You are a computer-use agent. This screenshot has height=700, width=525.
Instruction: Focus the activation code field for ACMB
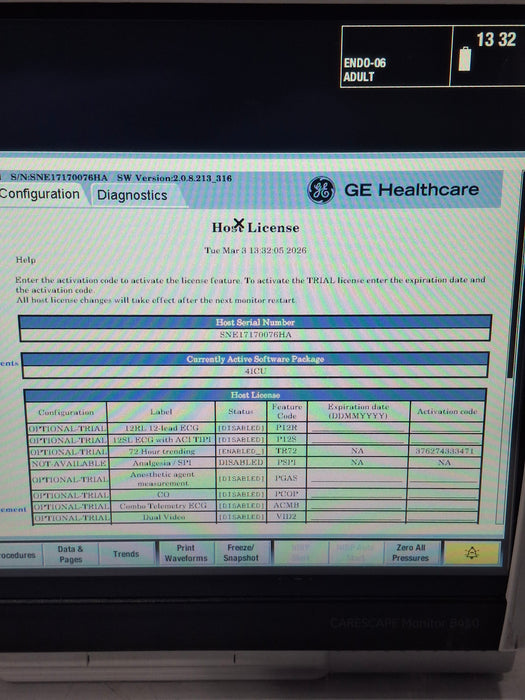tap(443, 505)
